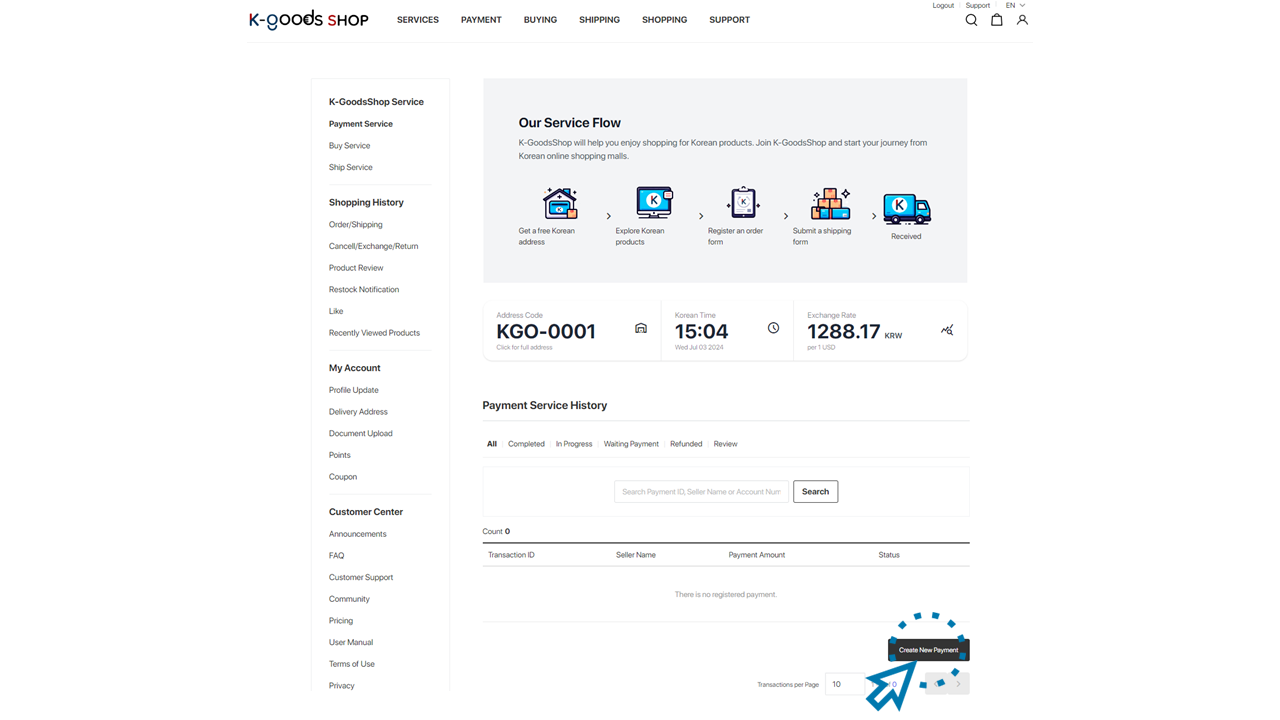Open Customer Support in sidebar
This screenshot has height=720, width=1280.
(x=361, y=578)
